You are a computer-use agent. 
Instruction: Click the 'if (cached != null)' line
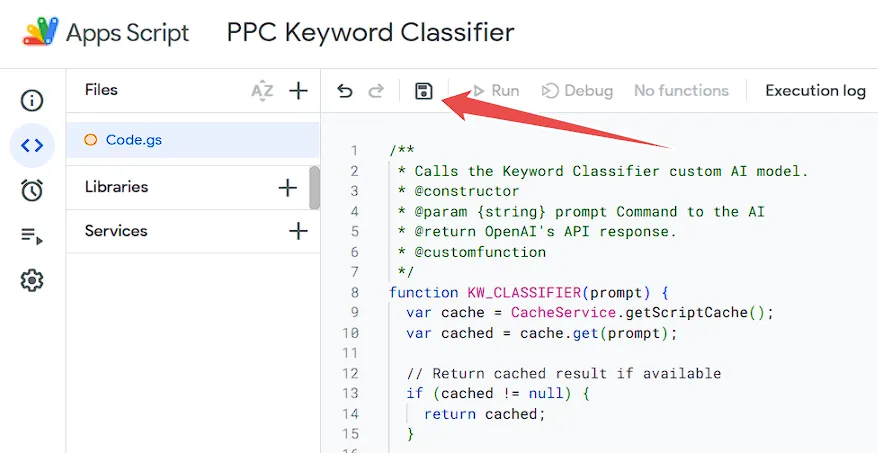(498, 394)
